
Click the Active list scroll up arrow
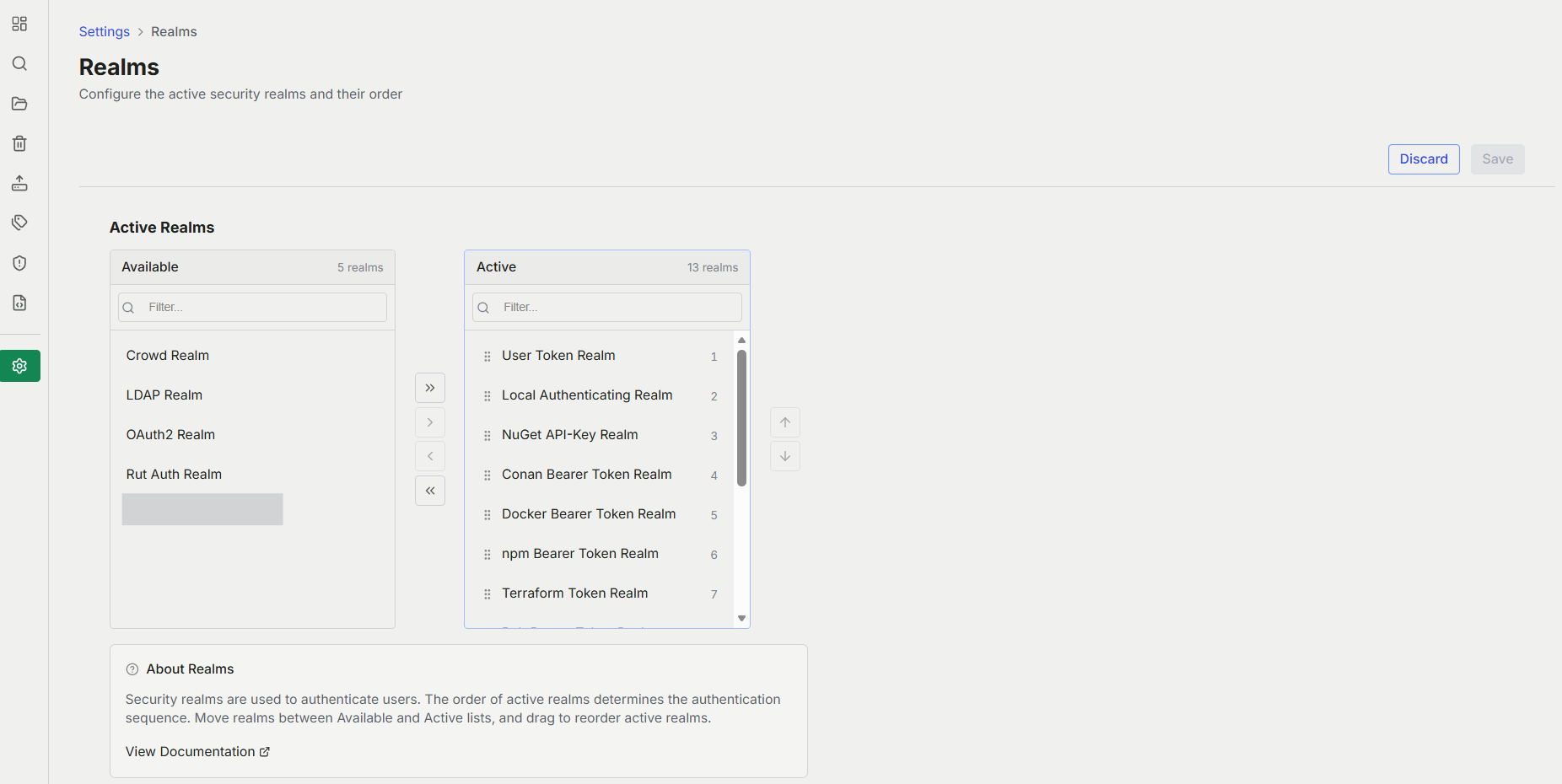tap(742, 341)
